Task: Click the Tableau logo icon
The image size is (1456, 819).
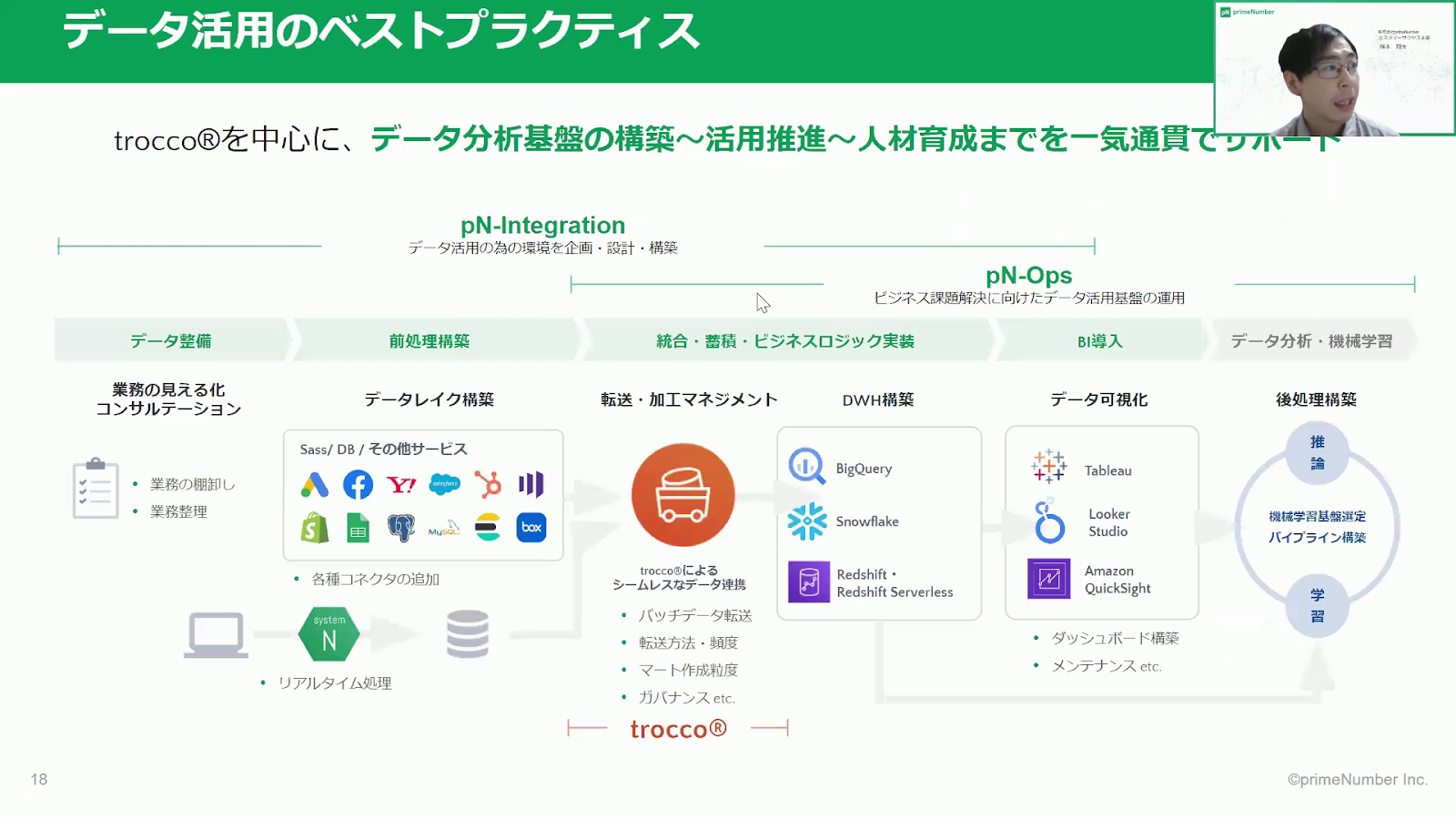Action: coord(1048,466)
